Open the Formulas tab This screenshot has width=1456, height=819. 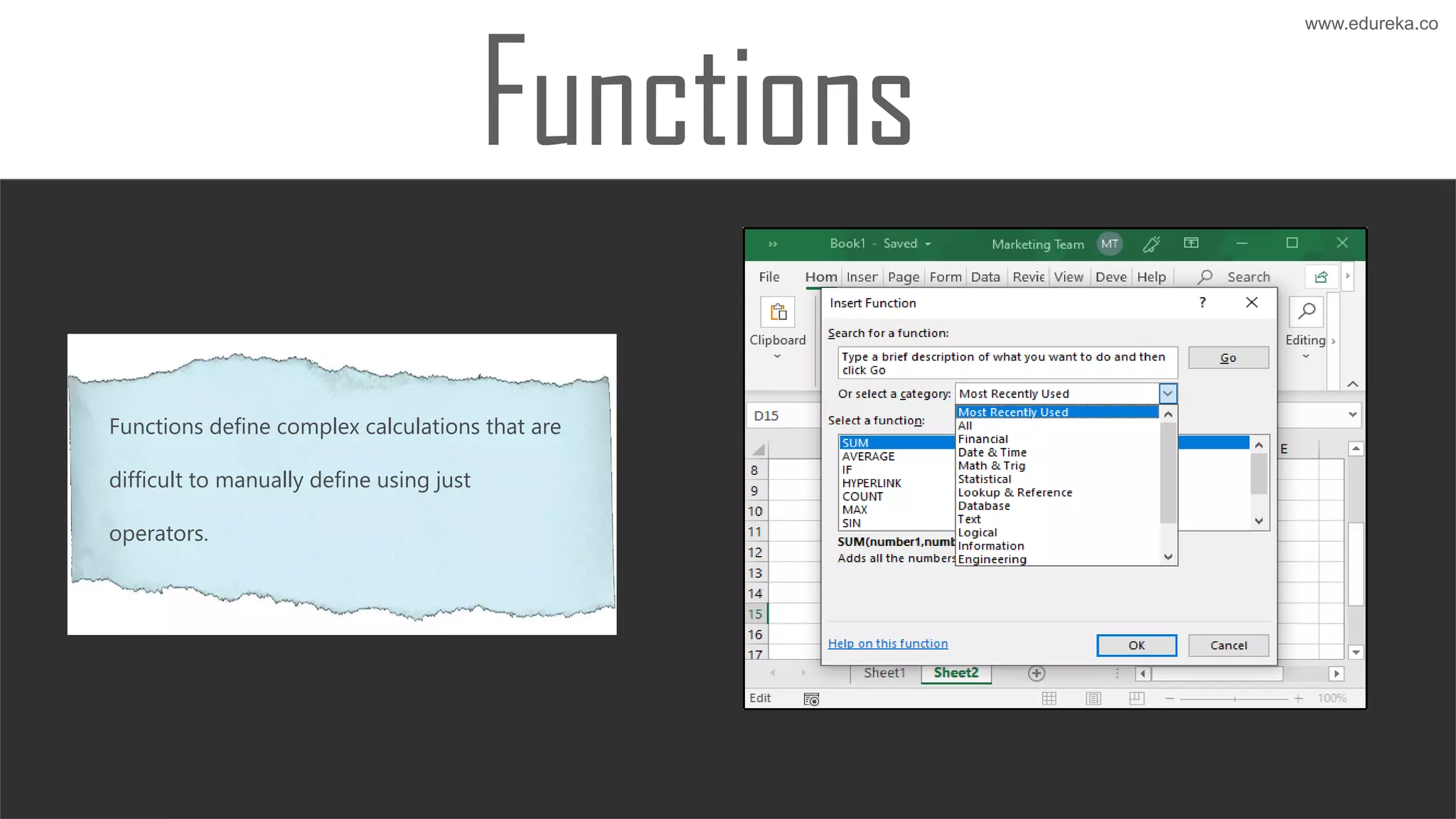[x=946, y=277]
